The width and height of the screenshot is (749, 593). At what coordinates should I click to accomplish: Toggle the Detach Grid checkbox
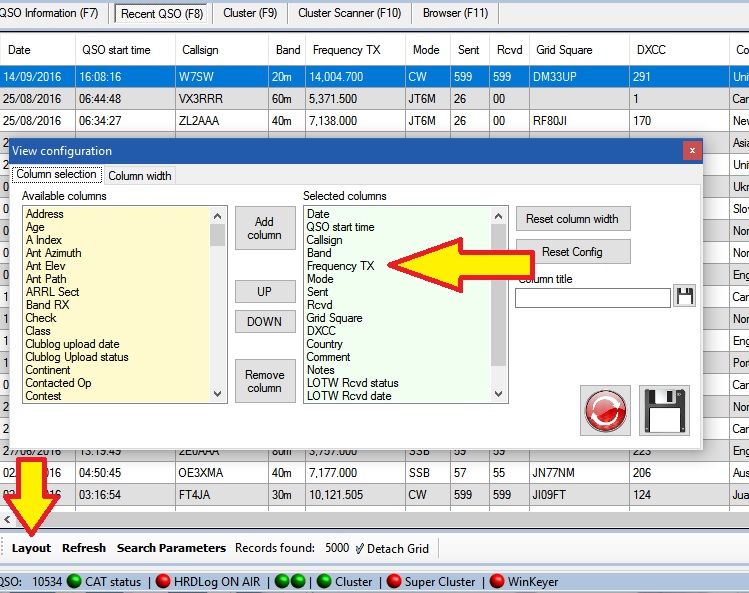[x=359, y=549]
